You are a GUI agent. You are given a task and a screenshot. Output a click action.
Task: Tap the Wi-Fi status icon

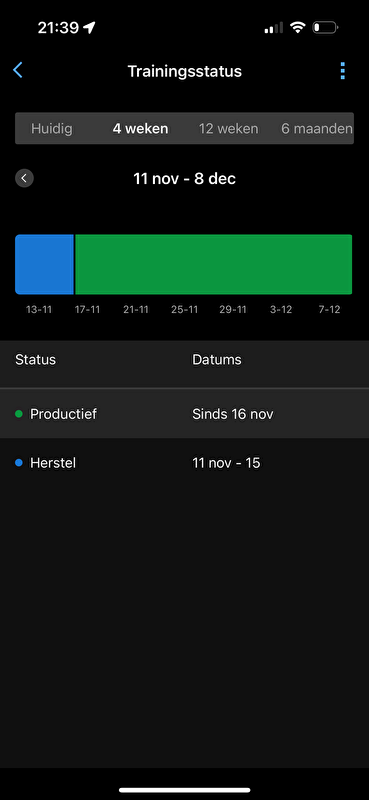pos(297,28)
